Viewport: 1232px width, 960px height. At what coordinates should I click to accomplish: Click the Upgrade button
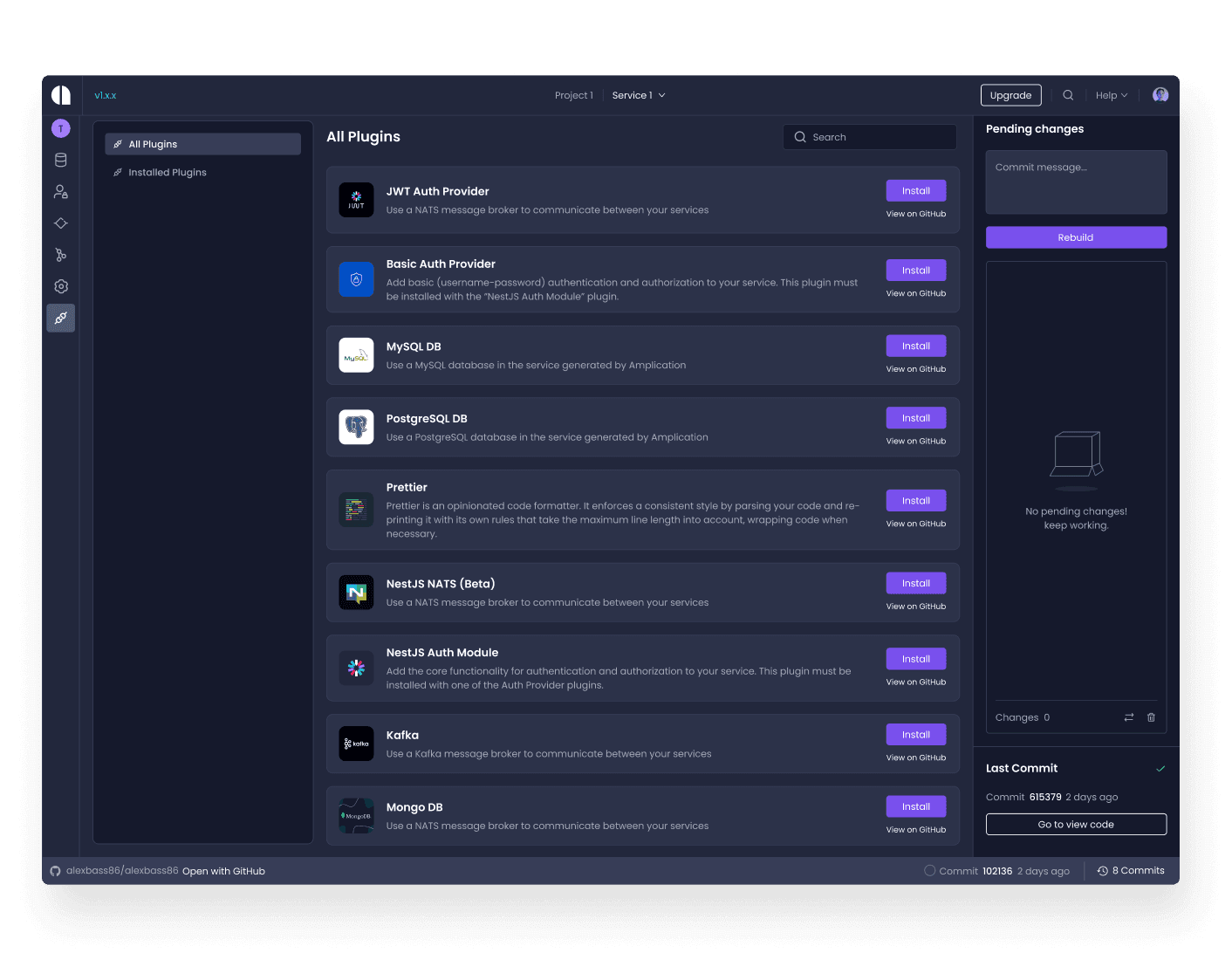(x=1010, y=95)
